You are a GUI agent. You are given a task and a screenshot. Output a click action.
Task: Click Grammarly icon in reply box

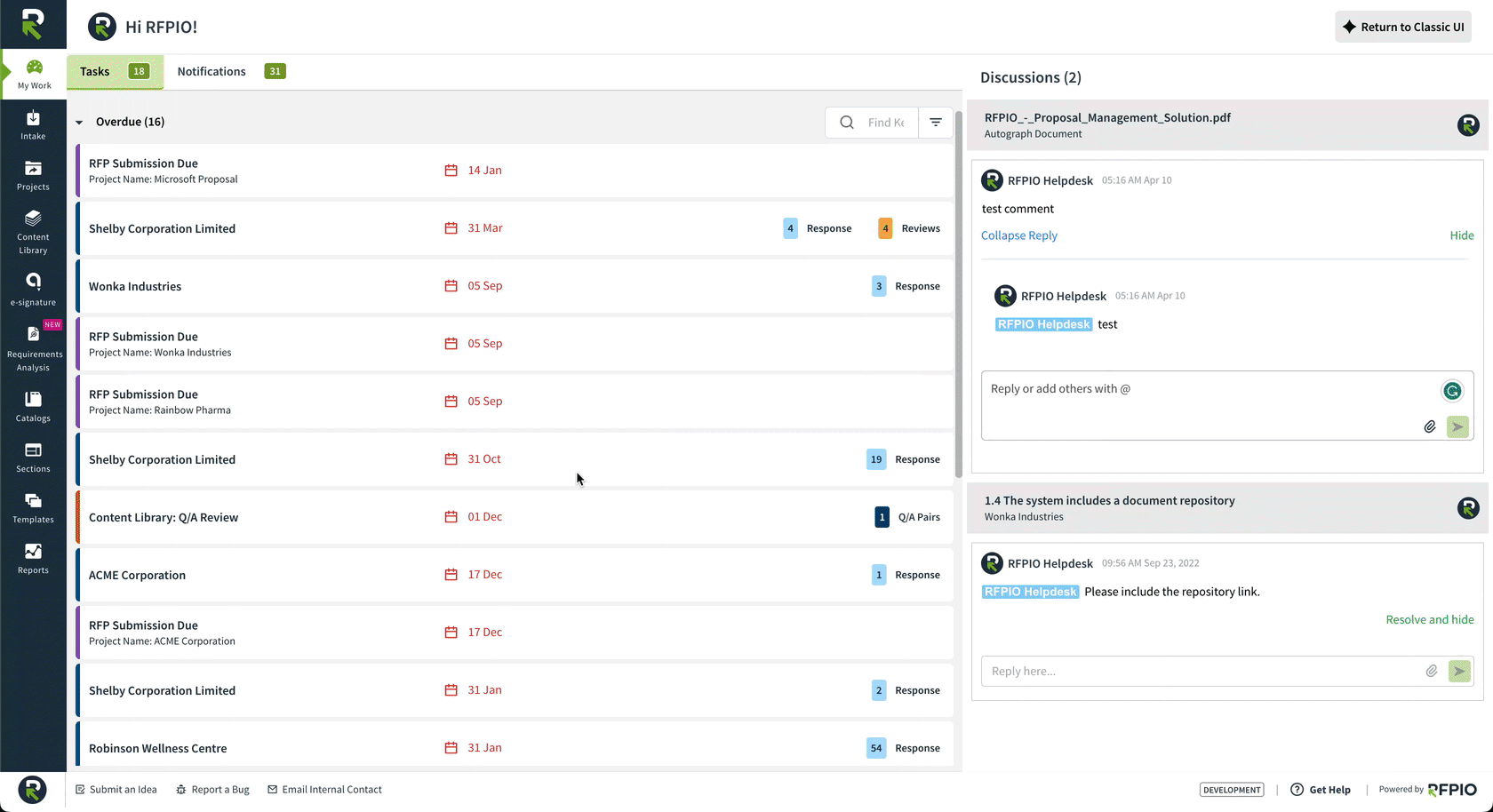(1452, 390)
